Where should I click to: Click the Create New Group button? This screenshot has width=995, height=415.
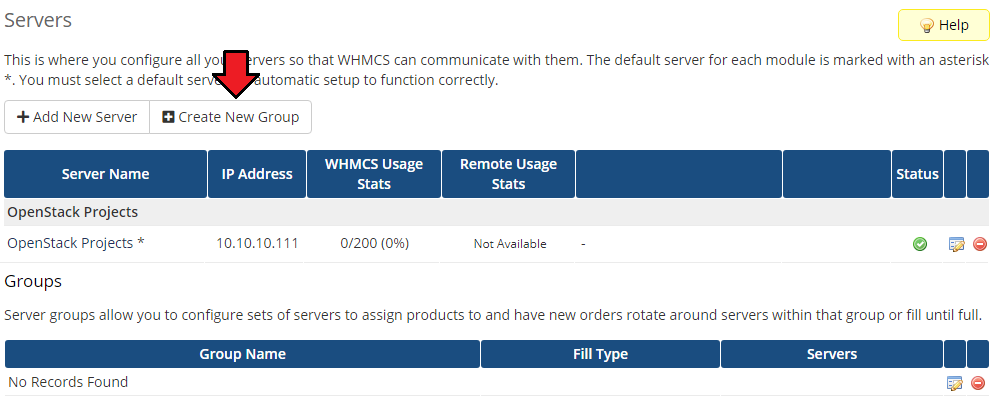230,117
